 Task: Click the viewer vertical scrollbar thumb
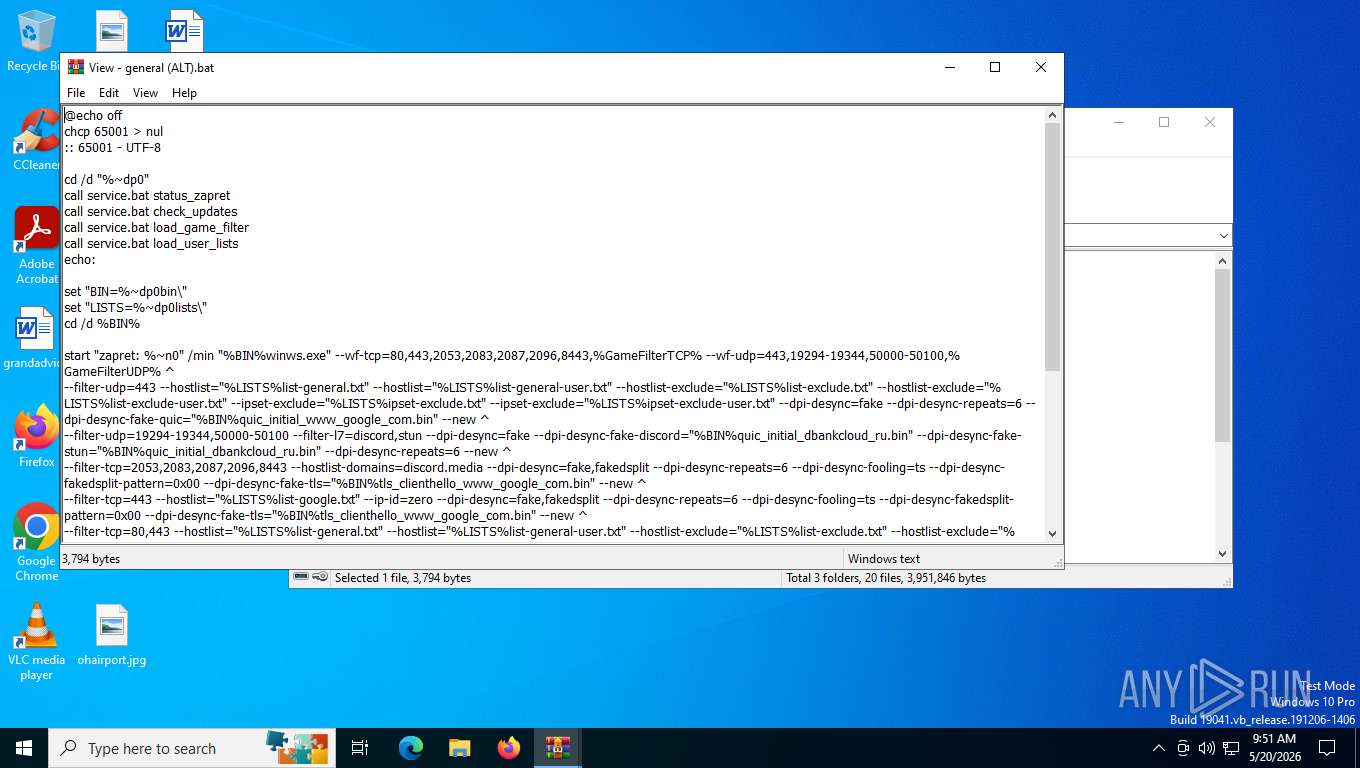click(1052, 246)
